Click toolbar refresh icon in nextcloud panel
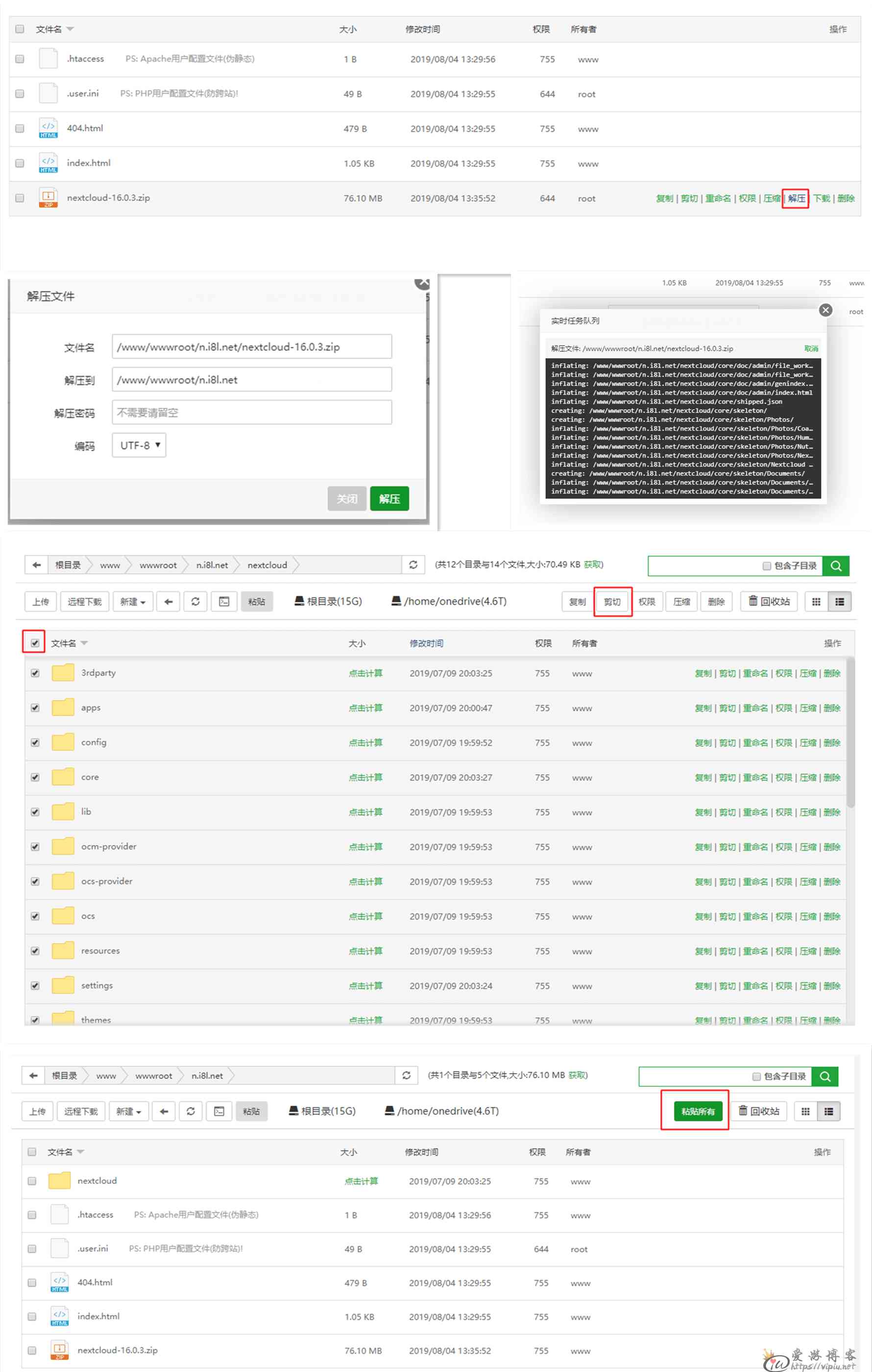The height and width of the screenshot is (1372, 872). pyautogui.click(x=195, y=602)
